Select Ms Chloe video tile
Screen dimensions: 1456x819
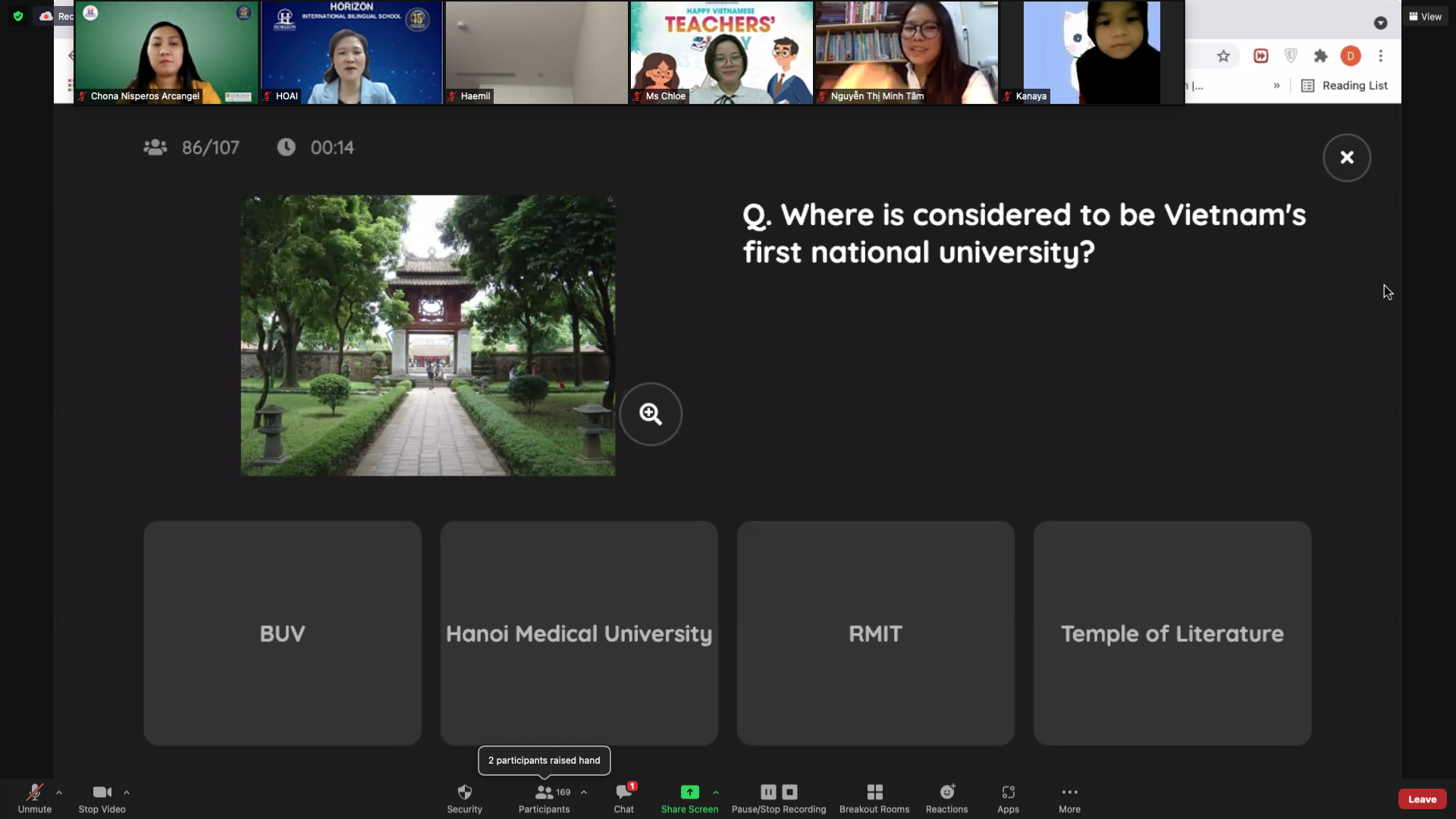(721, 52)
